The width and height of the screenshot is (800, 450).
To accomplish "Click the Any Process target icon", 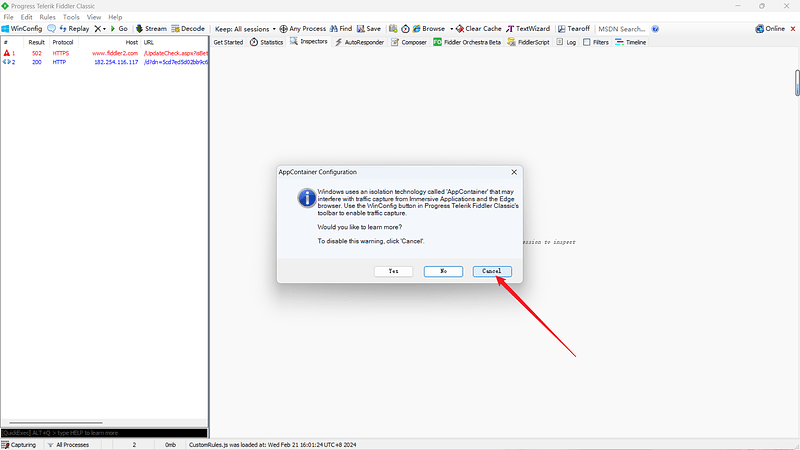I will (x=283, y=29).
